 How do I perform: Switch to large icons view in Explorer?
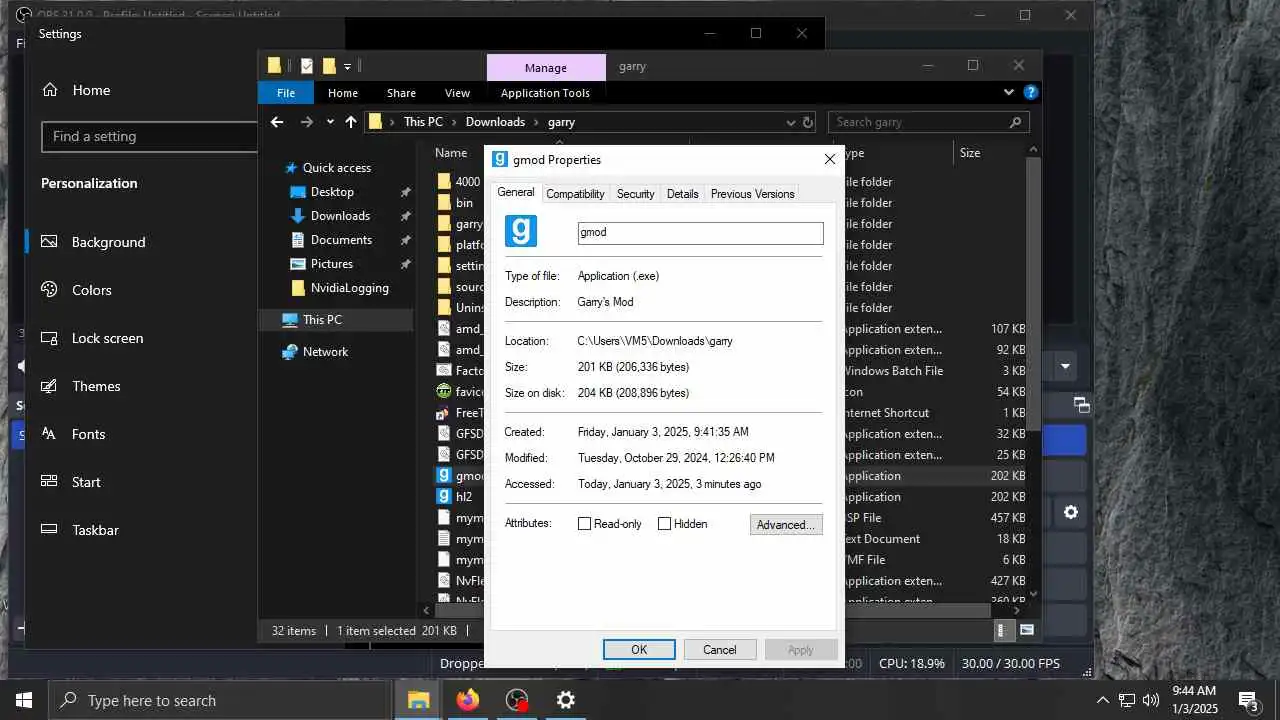coord(1027,631)
